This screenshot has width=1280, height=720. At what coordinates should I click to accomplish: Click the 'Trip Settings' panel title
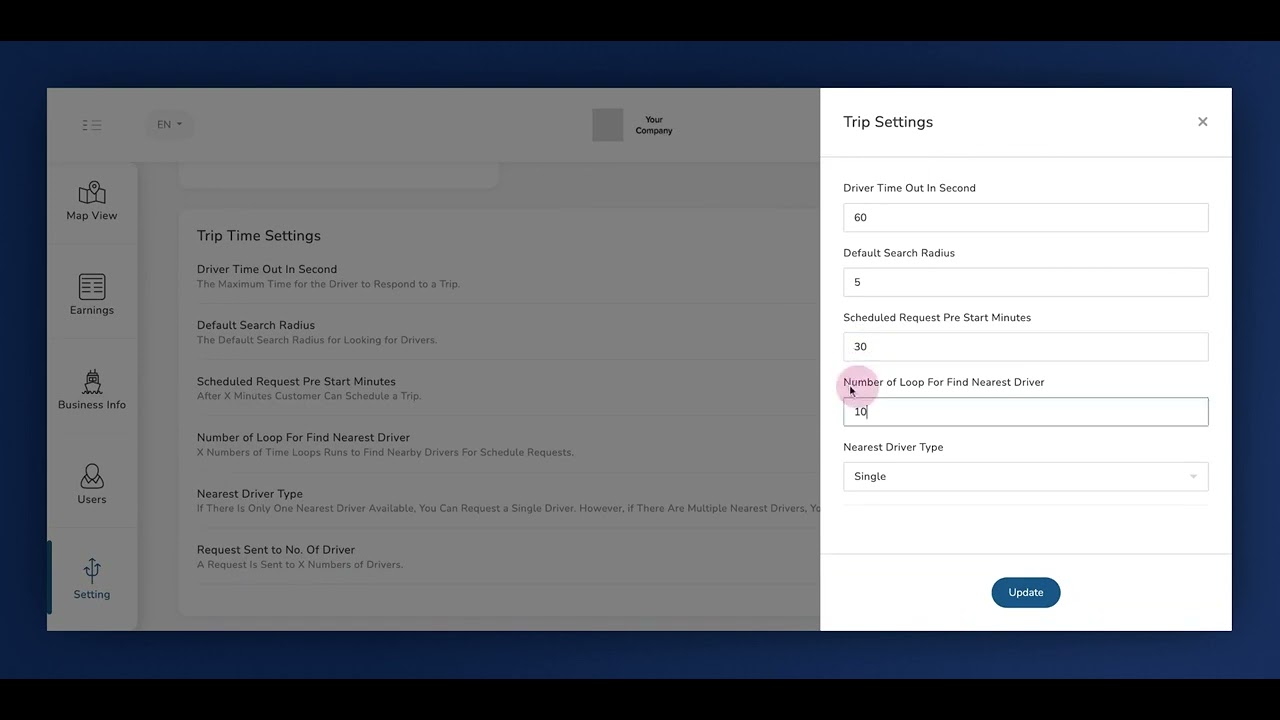[x=888, y=122]
